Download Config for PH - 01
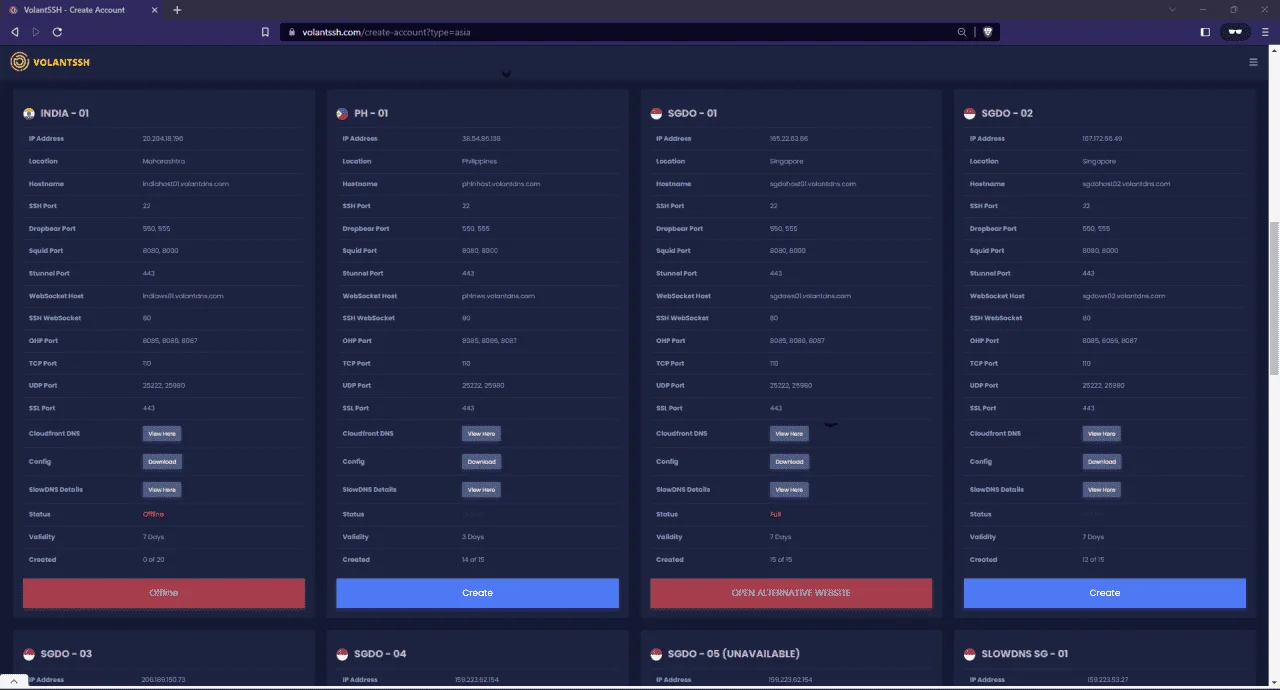The image size is (1280, 690). click(x=481, y=462)
